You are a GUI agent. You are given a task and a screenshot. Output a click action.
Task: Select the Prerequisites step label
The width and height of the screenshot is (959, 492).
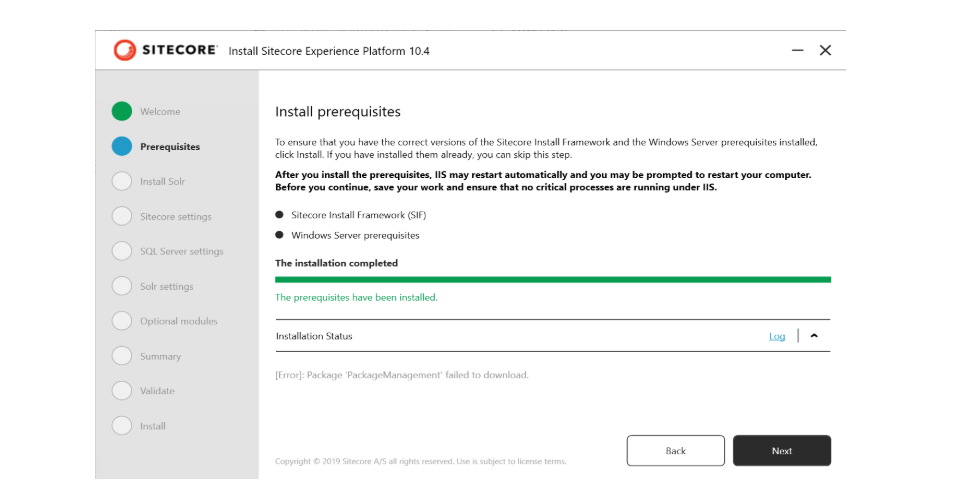click(170, 147)
